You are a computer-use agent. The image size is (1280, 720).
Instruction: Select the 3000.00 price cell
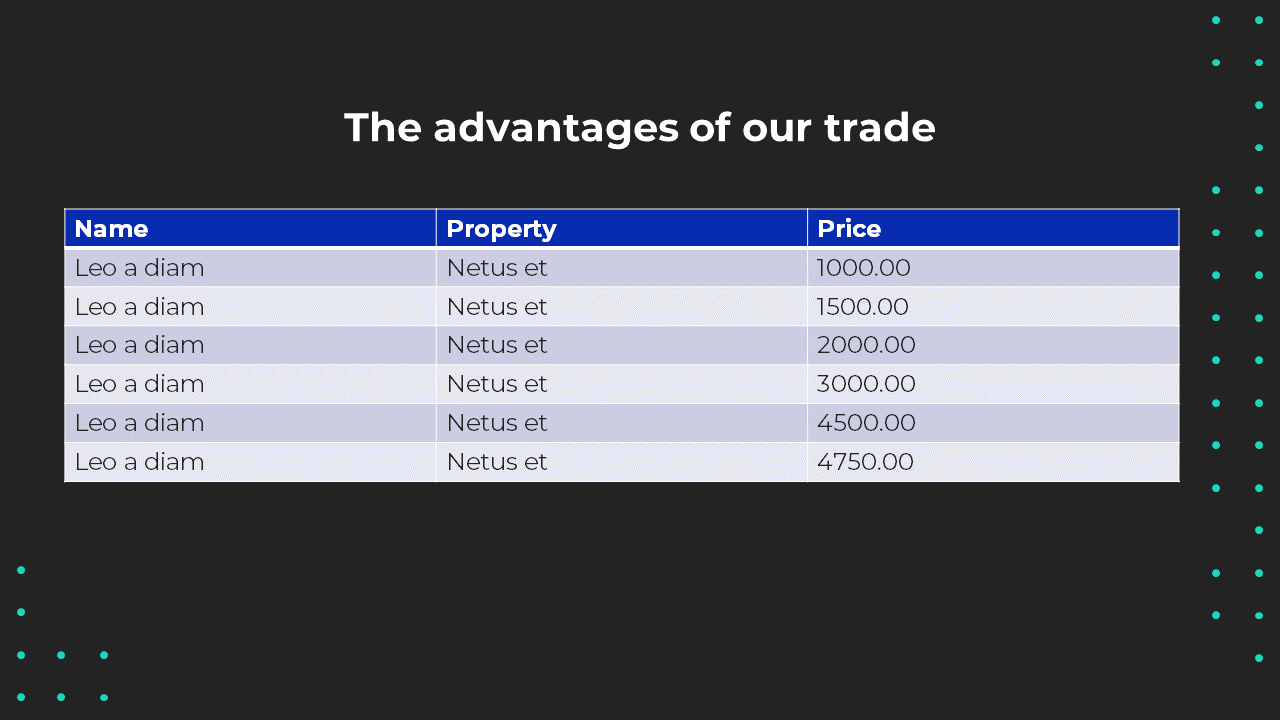point(866,384)
